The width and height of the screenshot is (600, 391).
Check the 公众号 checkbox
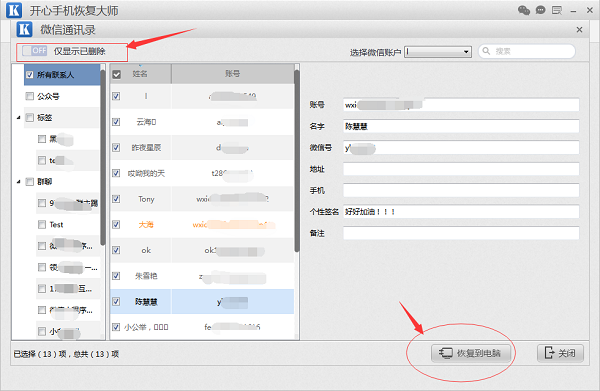(30, 96)
